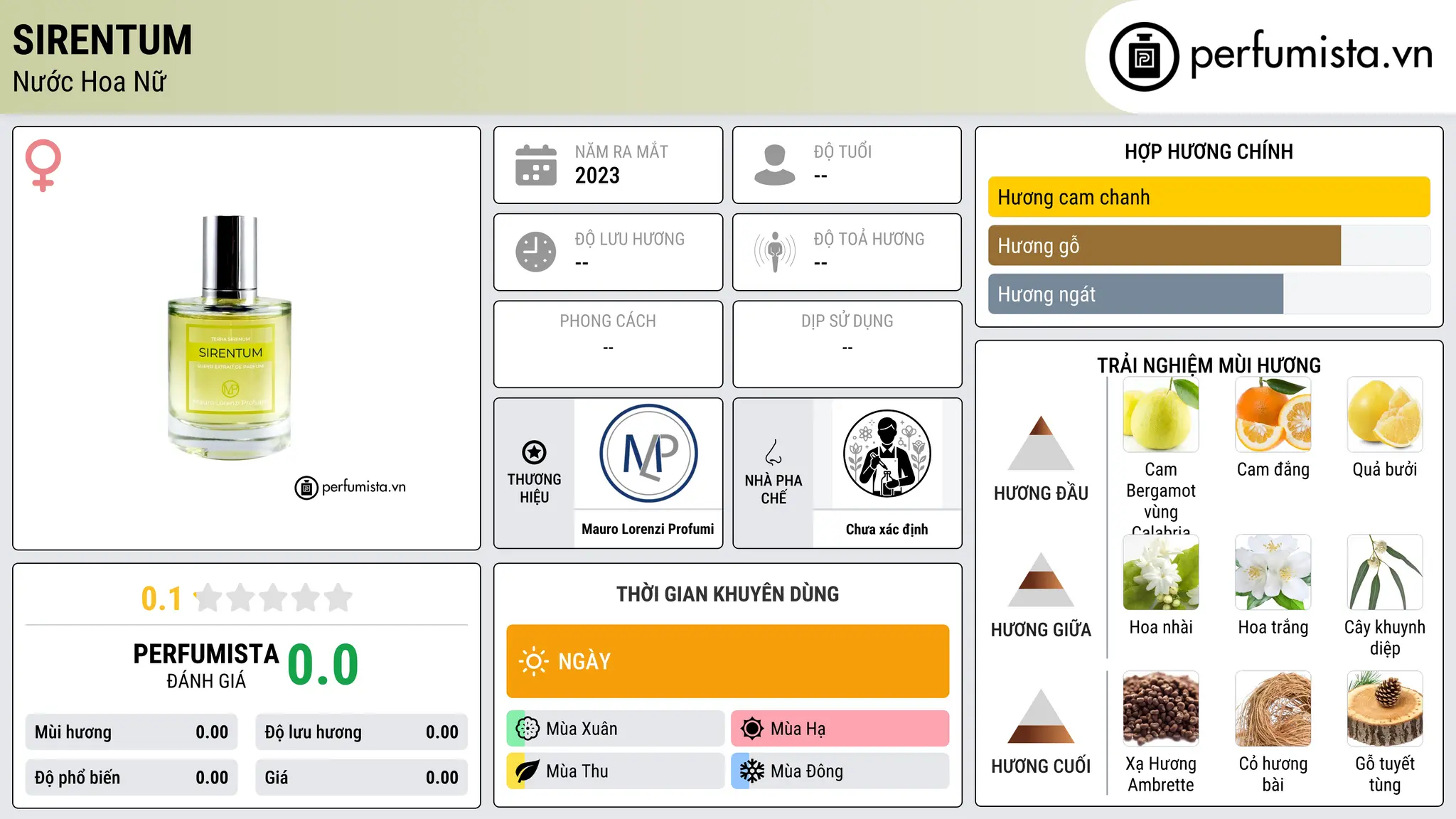1456x819 pixels.
Task: Open the Mauro Lorenzi Profumi MP logo
Action: tap(648, 454)
